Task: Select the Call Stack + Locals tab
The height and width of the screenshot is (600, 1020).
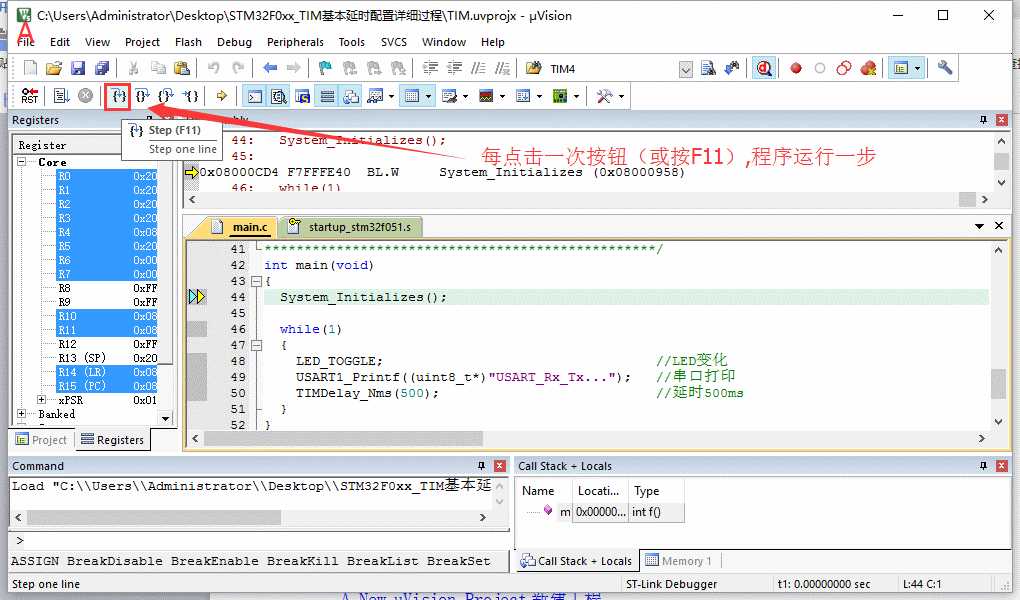Action: click(576, 561)
